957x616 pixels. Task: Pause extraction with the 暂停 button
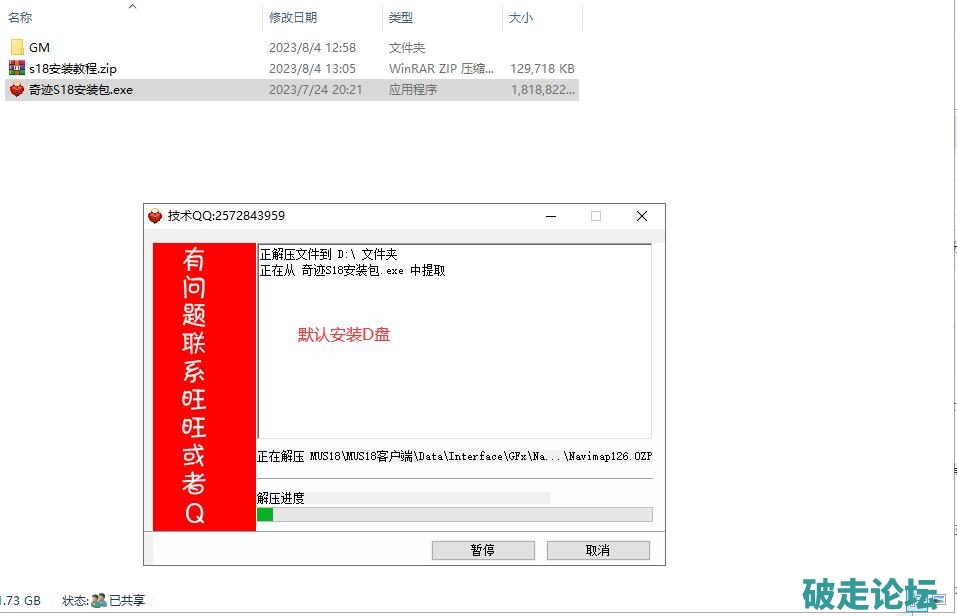coord(482,550)
